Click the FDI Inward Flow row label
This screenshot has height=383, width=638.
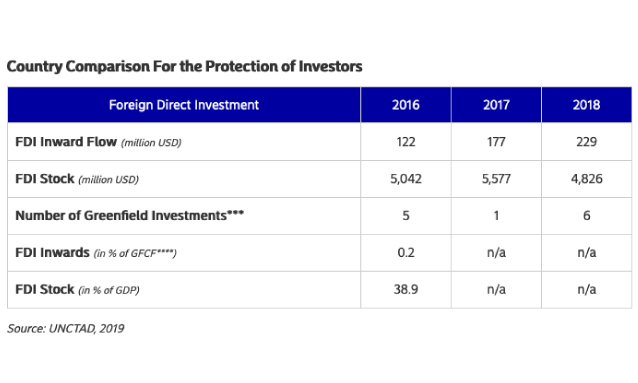pos(98,142)
